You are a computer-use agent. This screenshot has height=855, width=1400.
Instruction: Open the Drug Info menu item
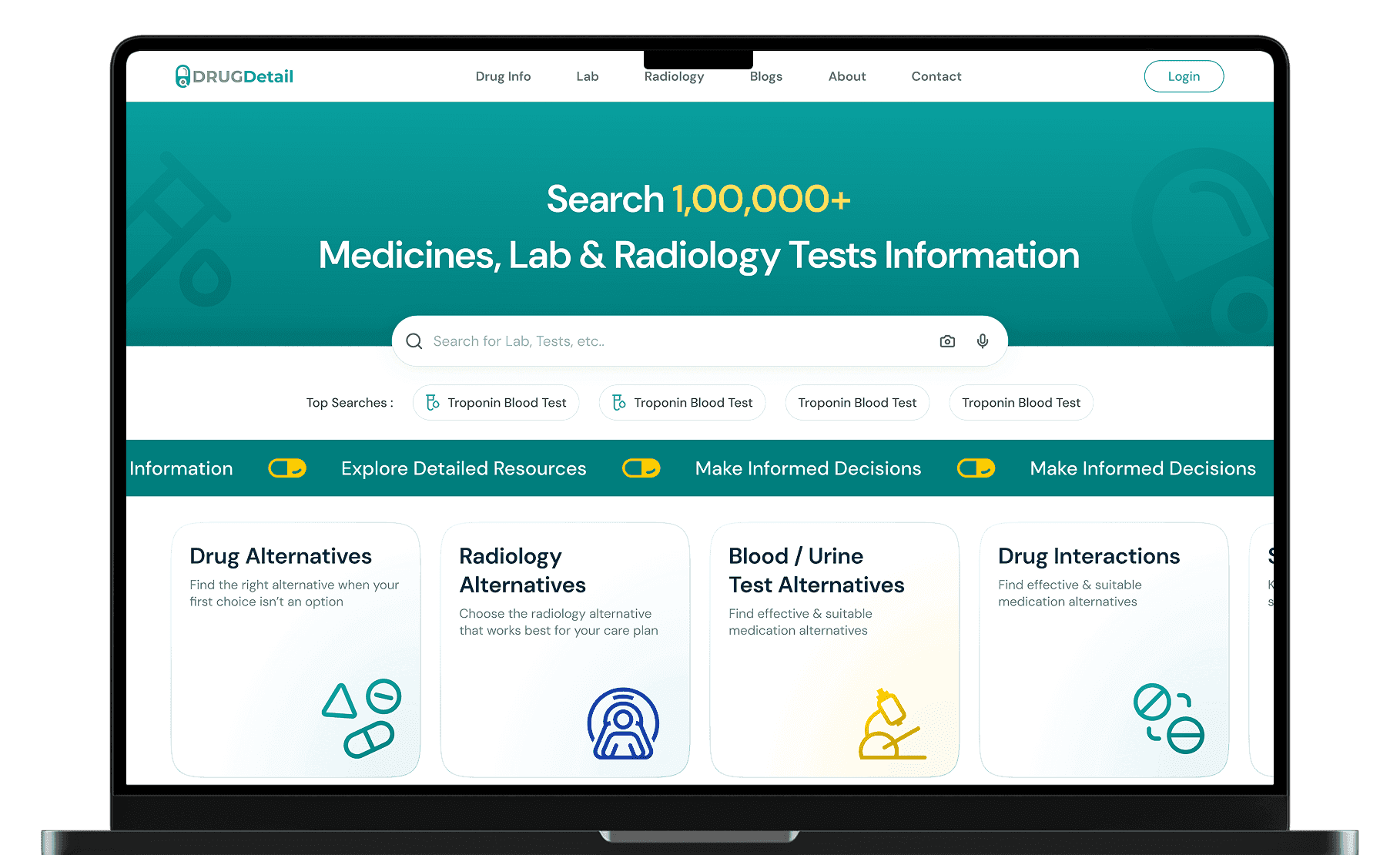503,76
